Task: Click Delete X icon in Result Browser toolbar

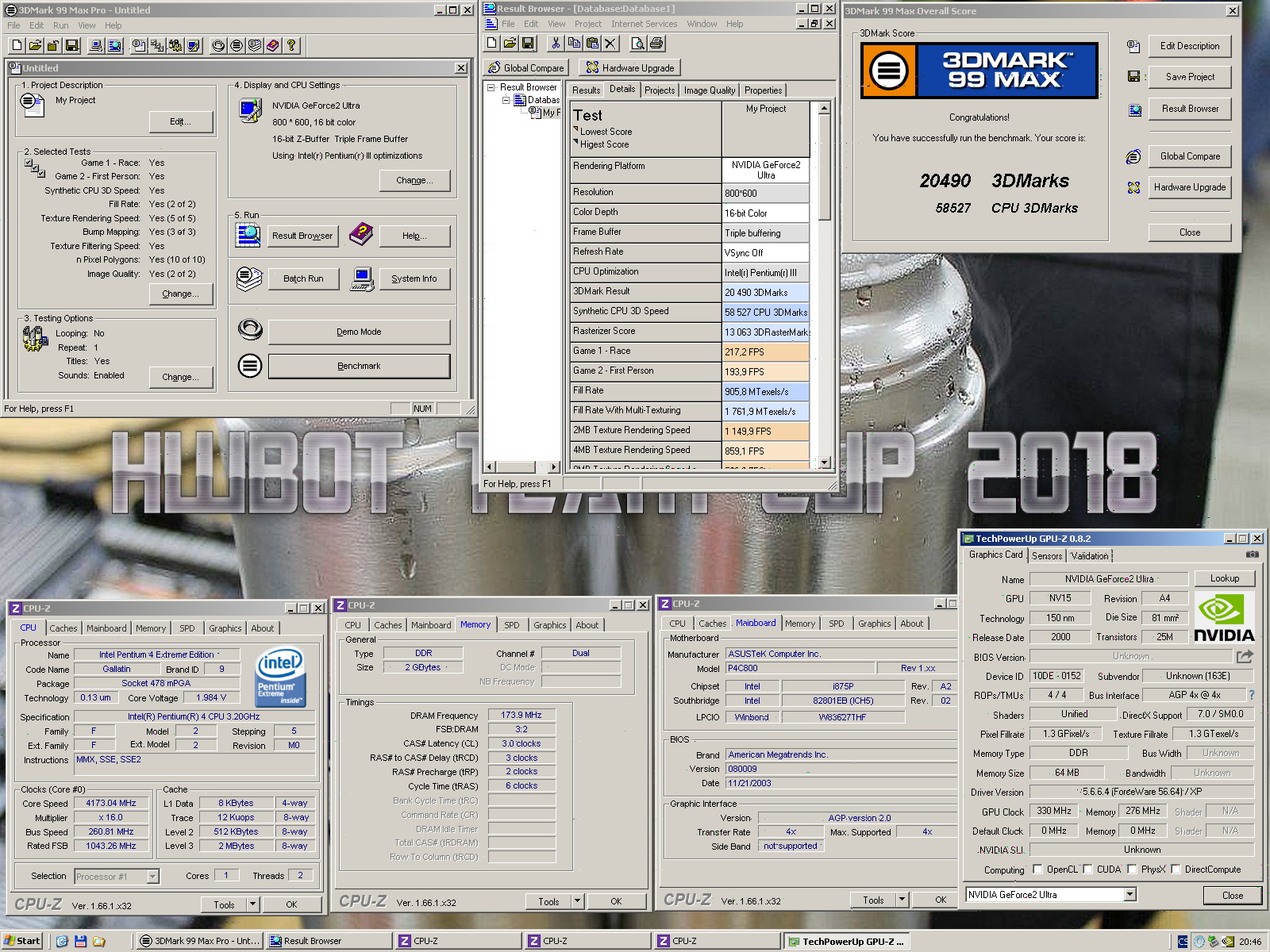Action: (610, 43)
